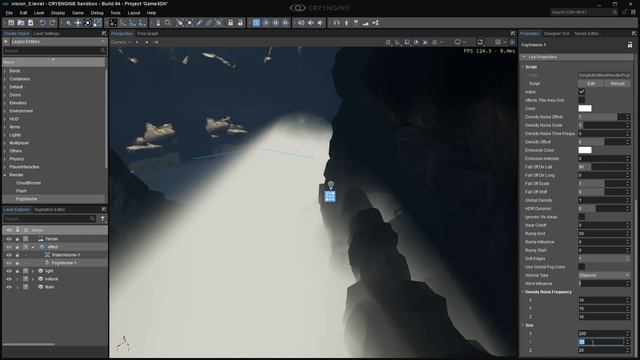Click the Undo arrow icon
Image resolution: width=640 pixels, height=360 pixels.
(42, 23)
